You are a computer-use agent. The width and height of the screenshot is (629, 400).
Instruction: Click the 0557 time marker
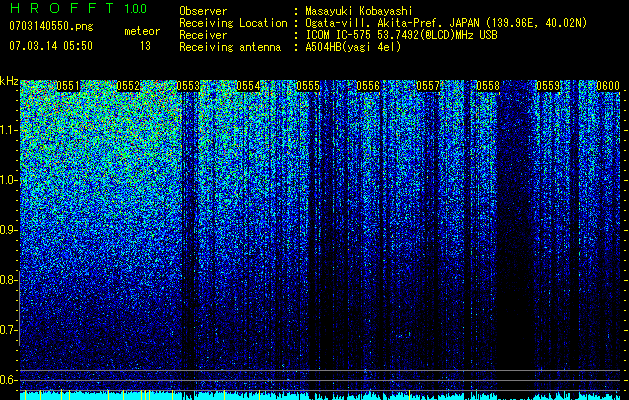(x=428, y=86)
